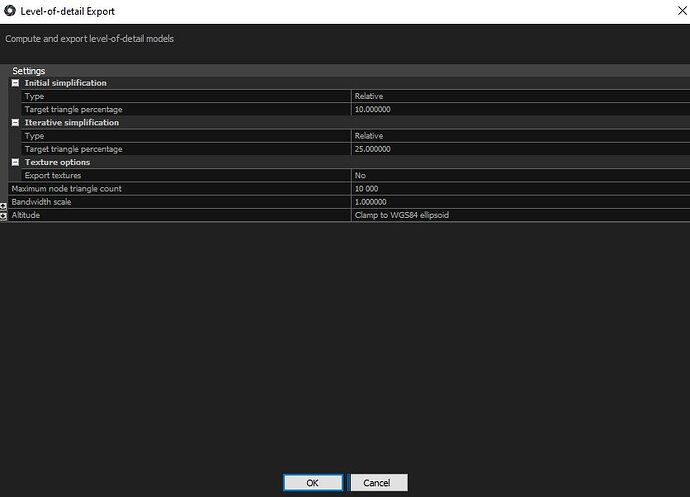Close the Level-of-detail Export dialog

(x=682, y=11)
